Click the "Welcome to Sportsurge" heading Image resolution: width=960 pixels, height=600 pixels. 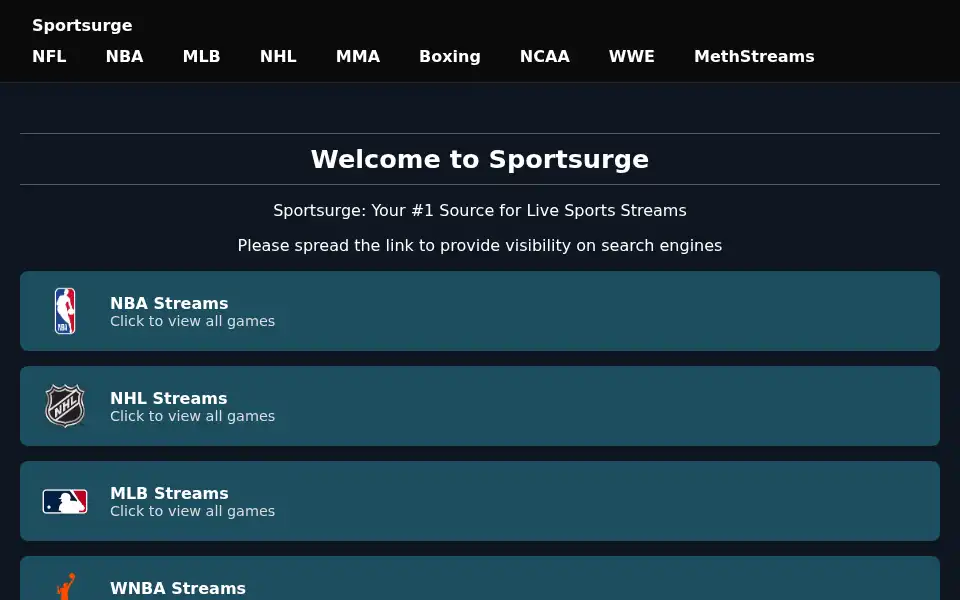(479, 159)
